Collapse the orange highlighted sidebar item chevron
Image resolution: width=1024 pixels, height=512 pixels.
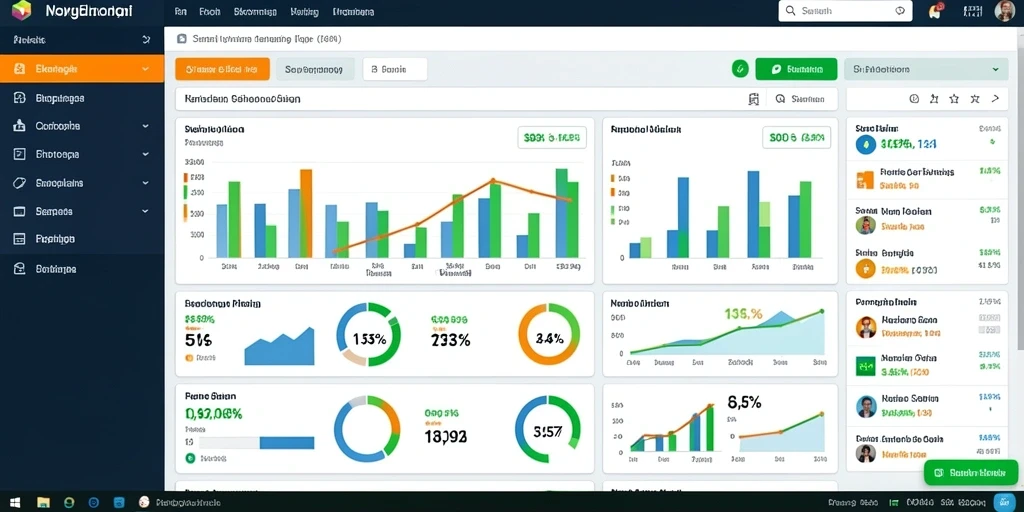point(145,69)
